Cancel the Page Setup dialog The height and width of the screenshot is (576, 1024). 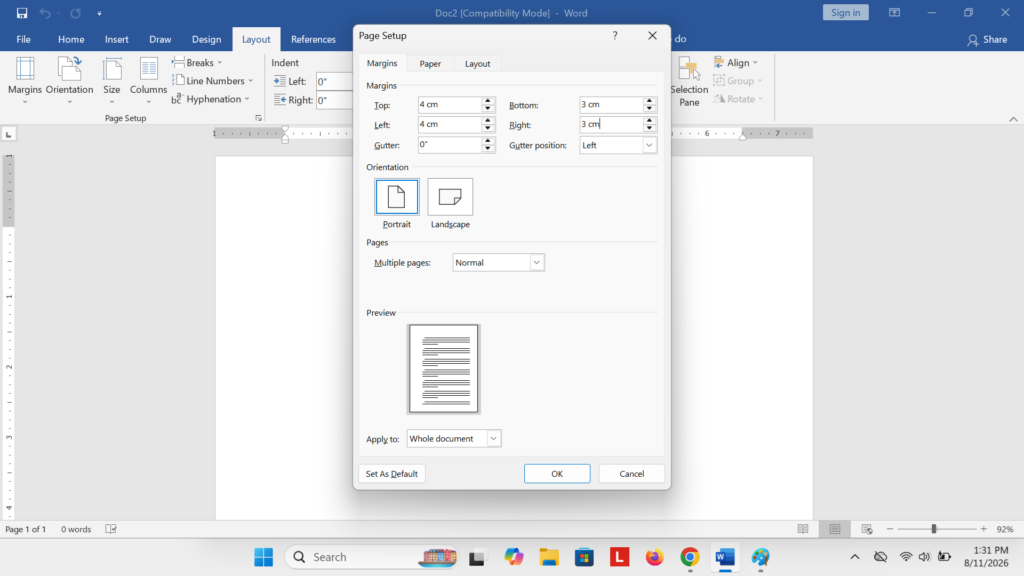(x=632, y=473)
